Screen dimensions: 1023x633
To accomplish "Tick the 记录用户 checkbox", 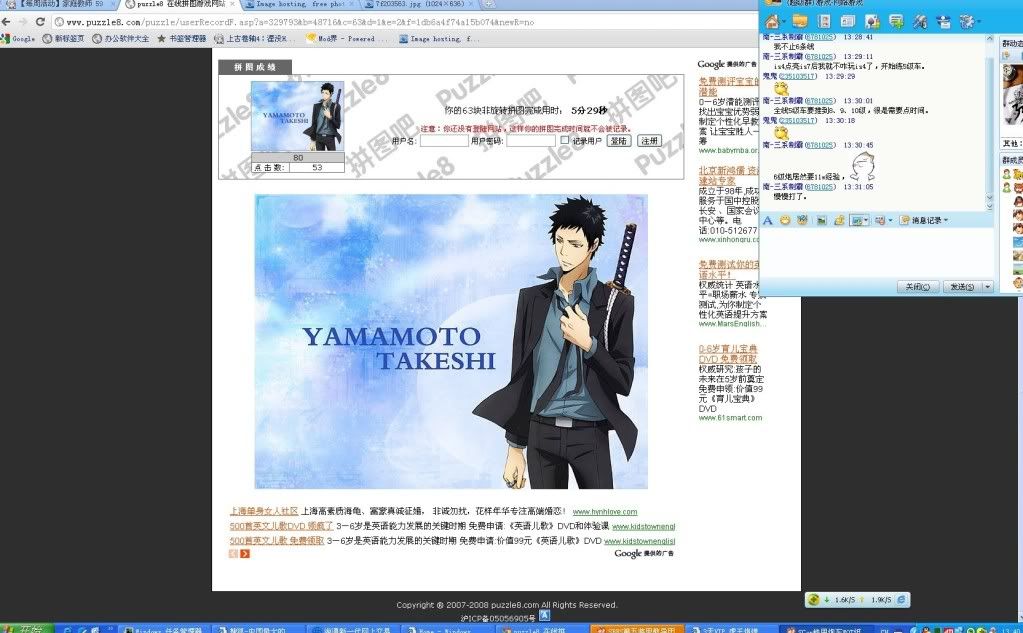I will [564, 140].
